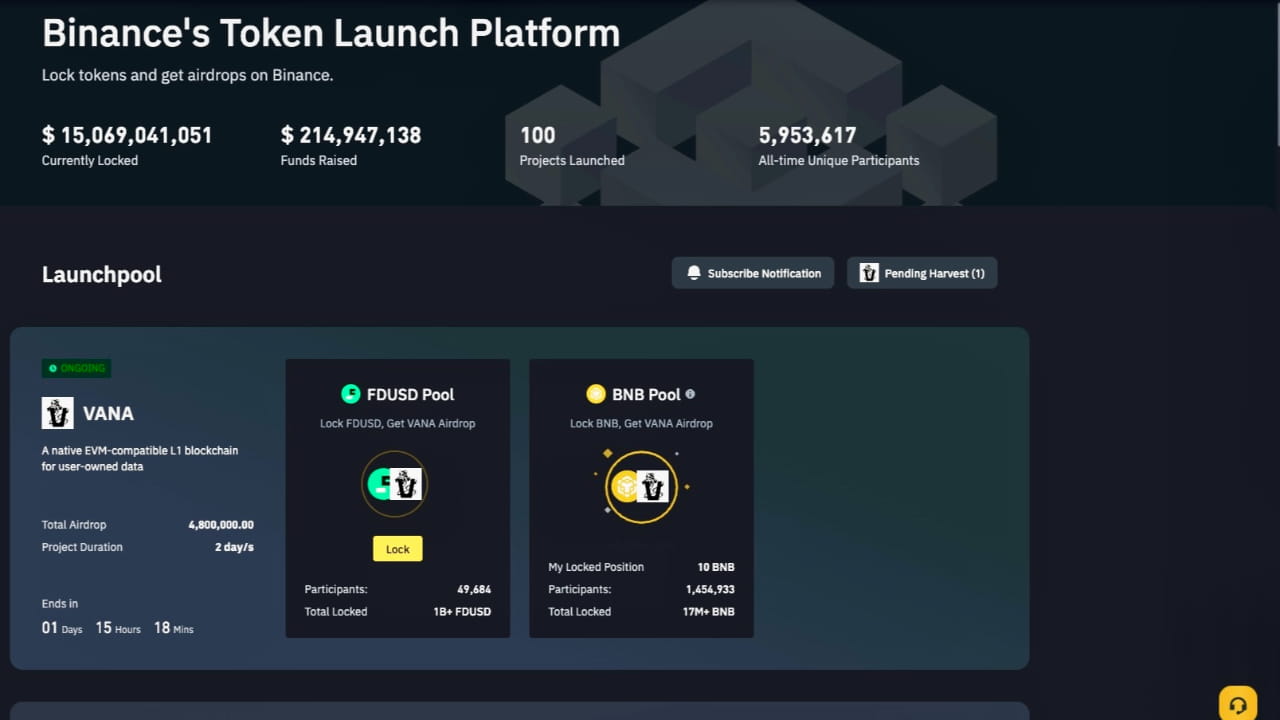Viewport: 1280px width, 720px height.
Task: Click the $ 214,947,138 Funds Raised value
Action: 351,135
